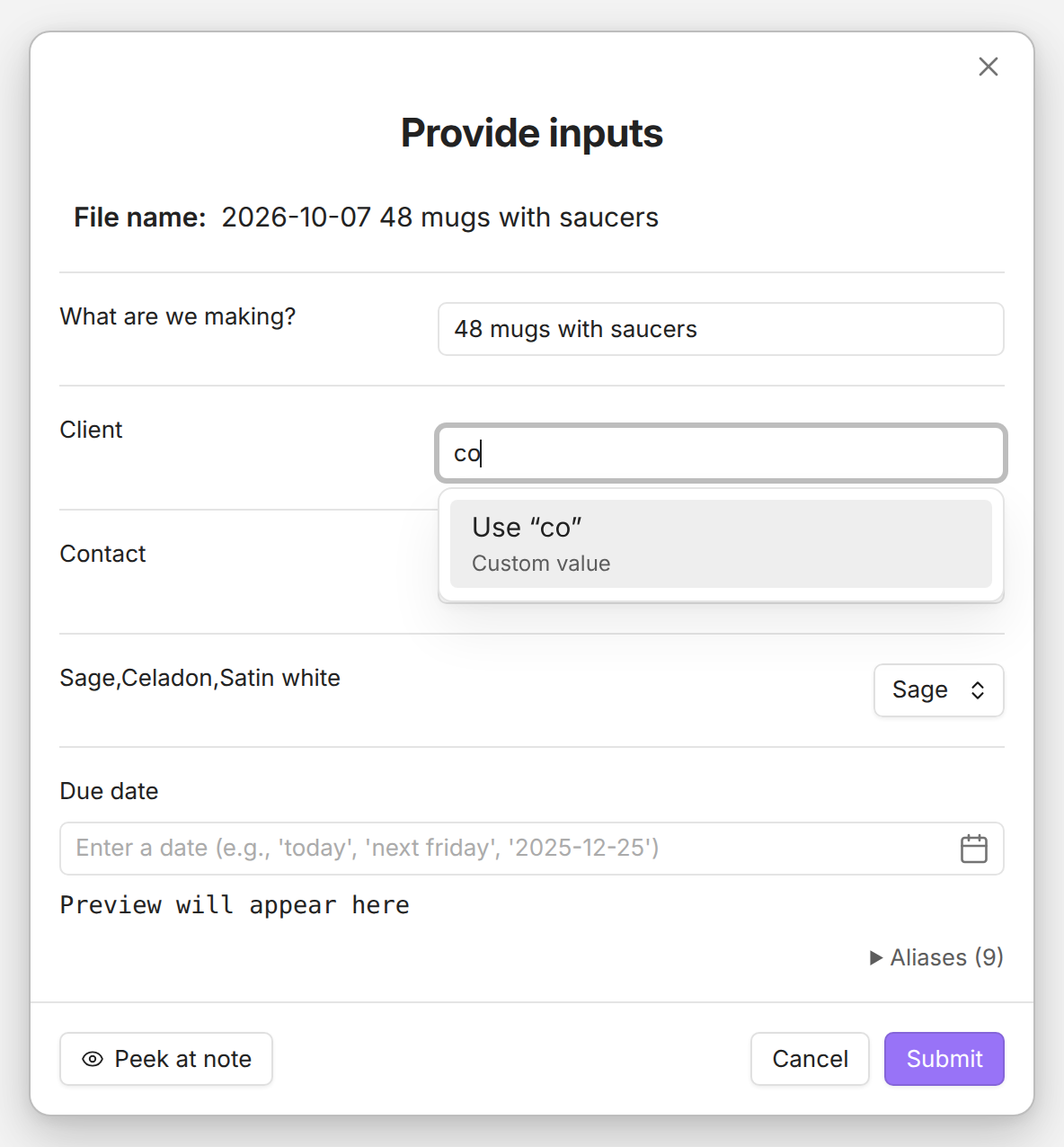Click the Peek at note button

click(166, 1059)
